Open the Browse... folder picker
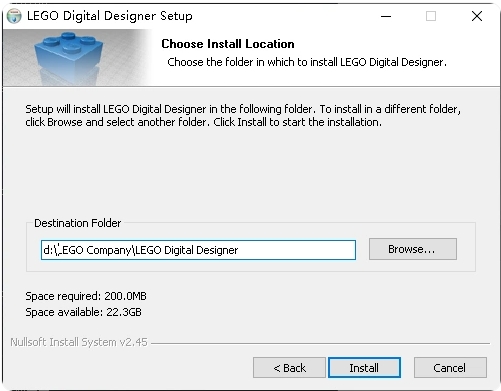Image resolution: width=501 pixels, height=391 pixels. pos(413,249)
